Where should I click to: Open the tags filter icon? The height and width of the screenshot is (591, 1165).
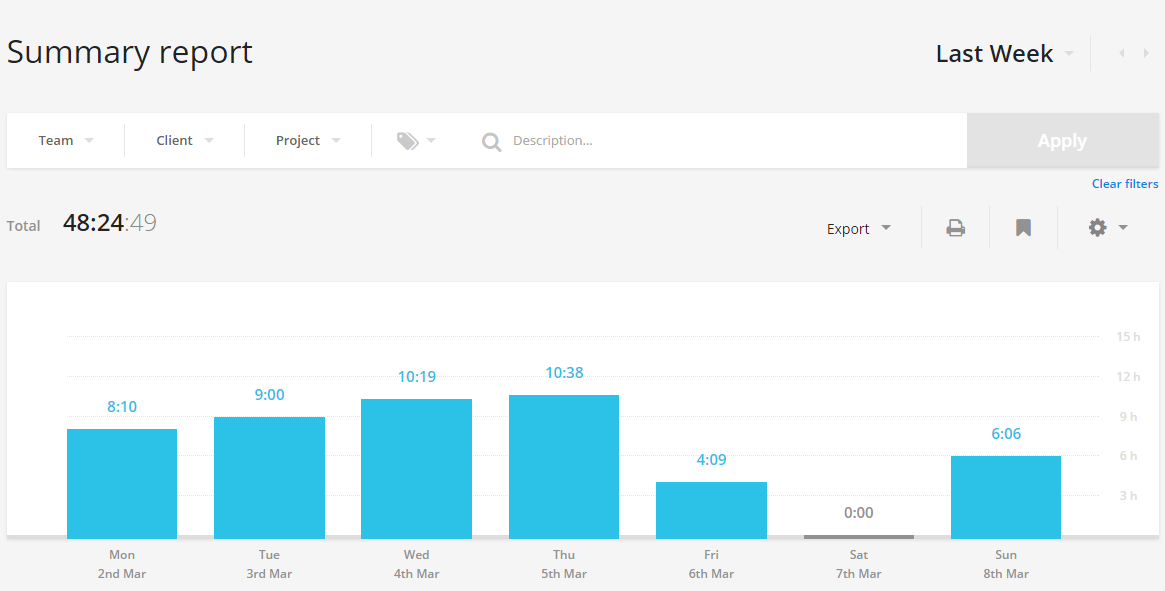pyautogui.click(x=408, y=141)
